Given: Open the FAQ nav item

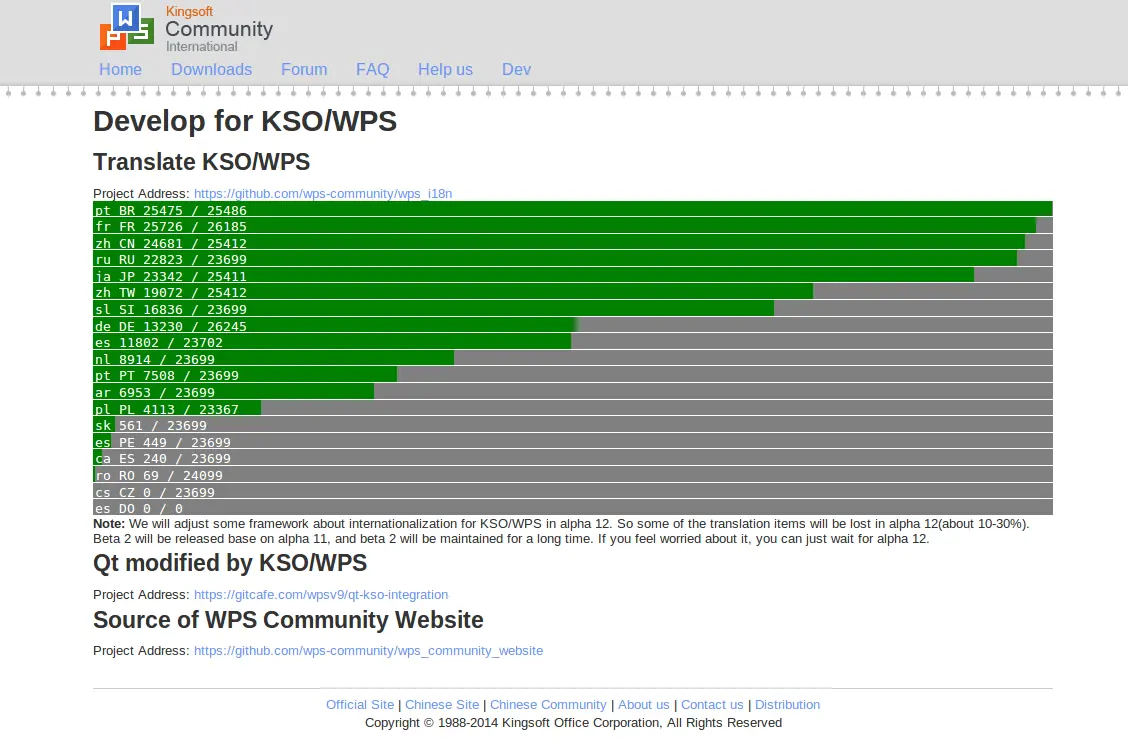Looking at the screenshot, I should pos(373,70).
